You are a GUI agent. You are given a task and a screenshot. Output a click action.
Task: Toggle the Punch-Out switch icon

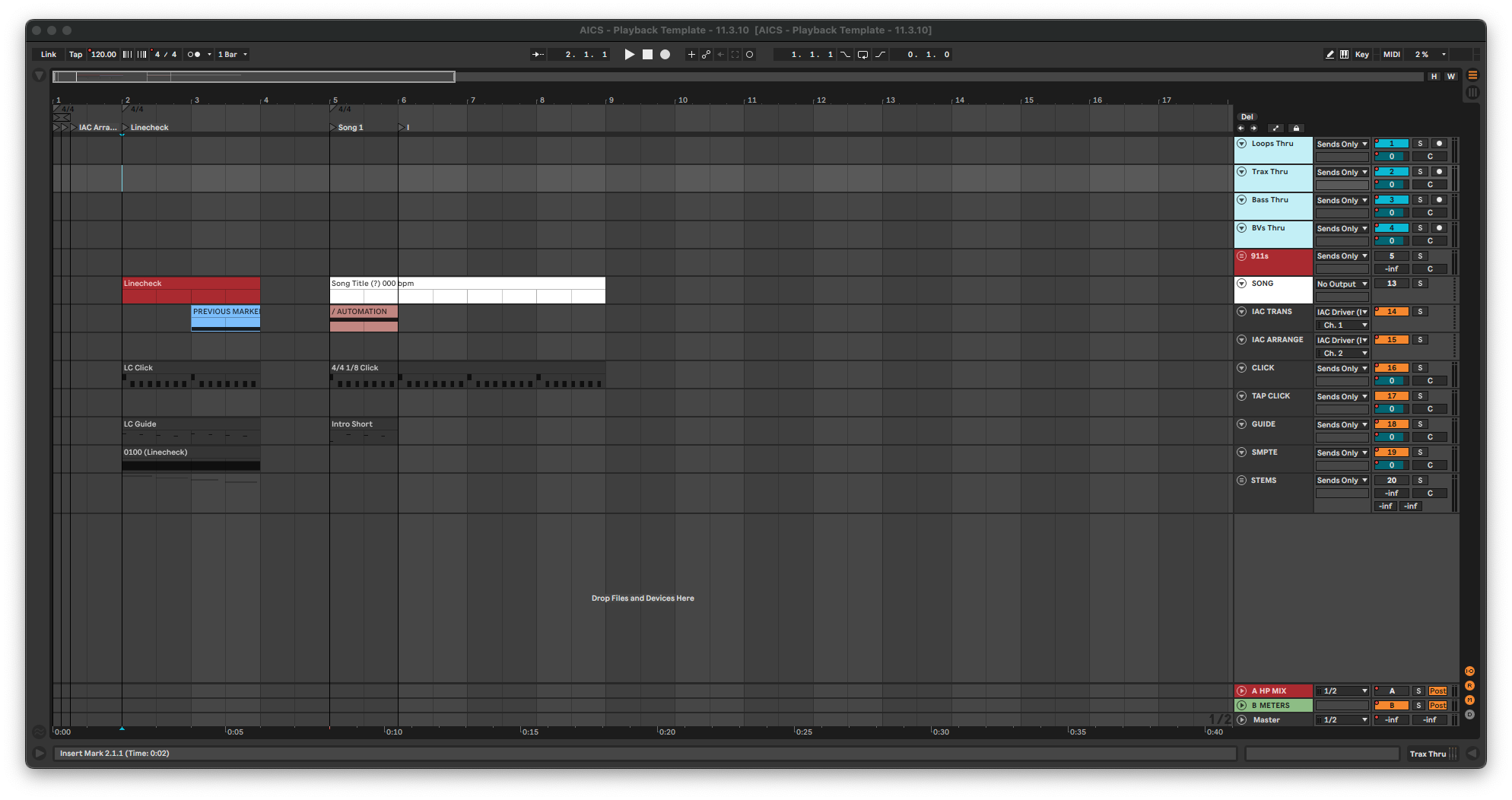(880, 55)
